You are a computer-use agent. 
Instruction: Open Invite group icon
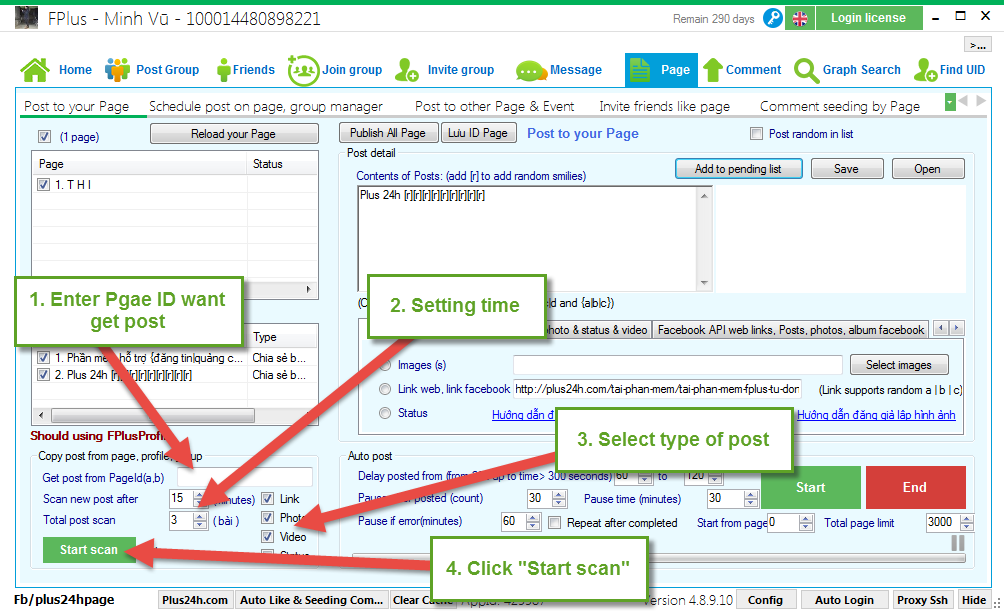point(407,70)
